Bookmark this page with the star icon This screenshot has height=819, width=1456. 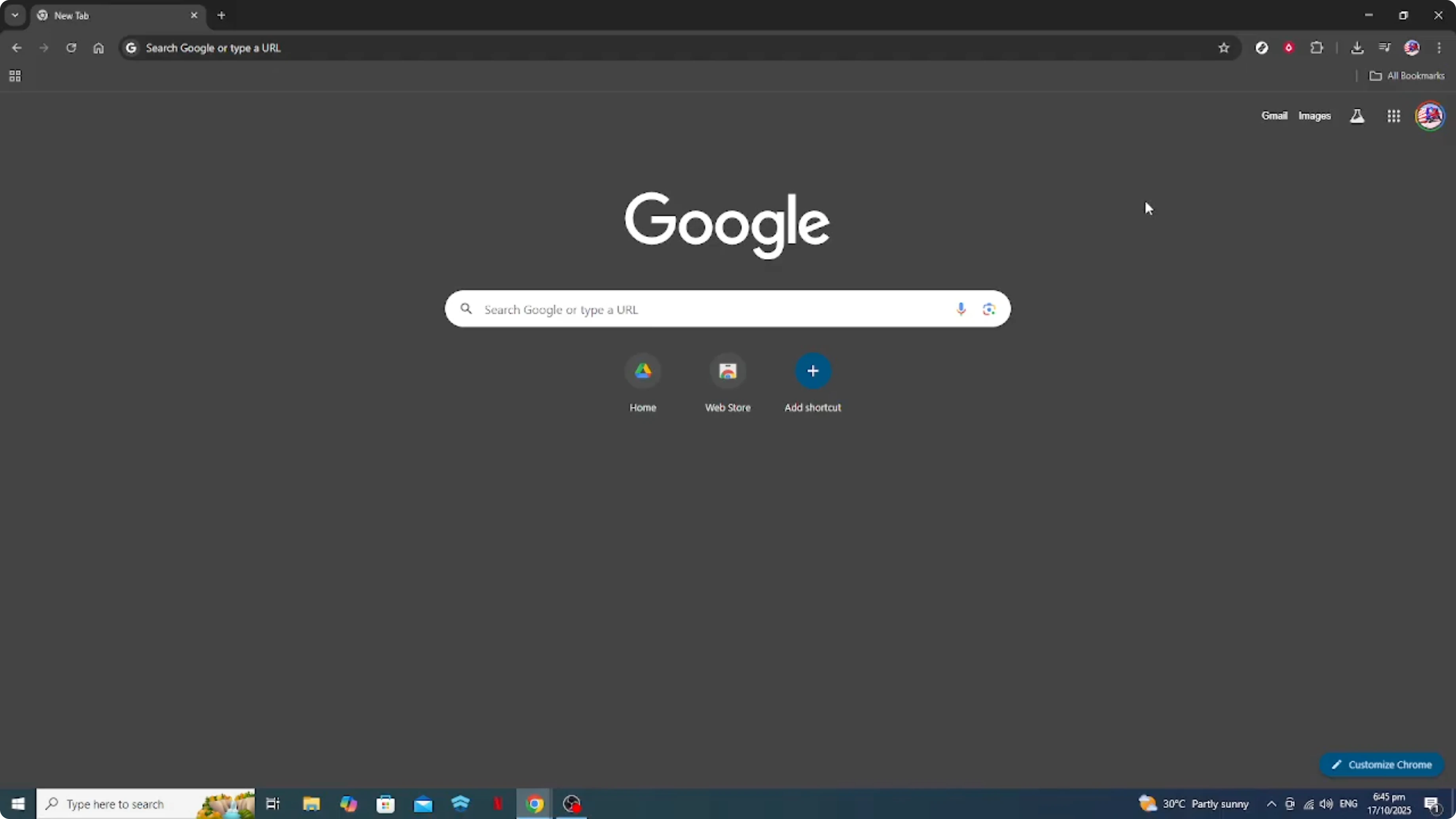point(1224,48)
